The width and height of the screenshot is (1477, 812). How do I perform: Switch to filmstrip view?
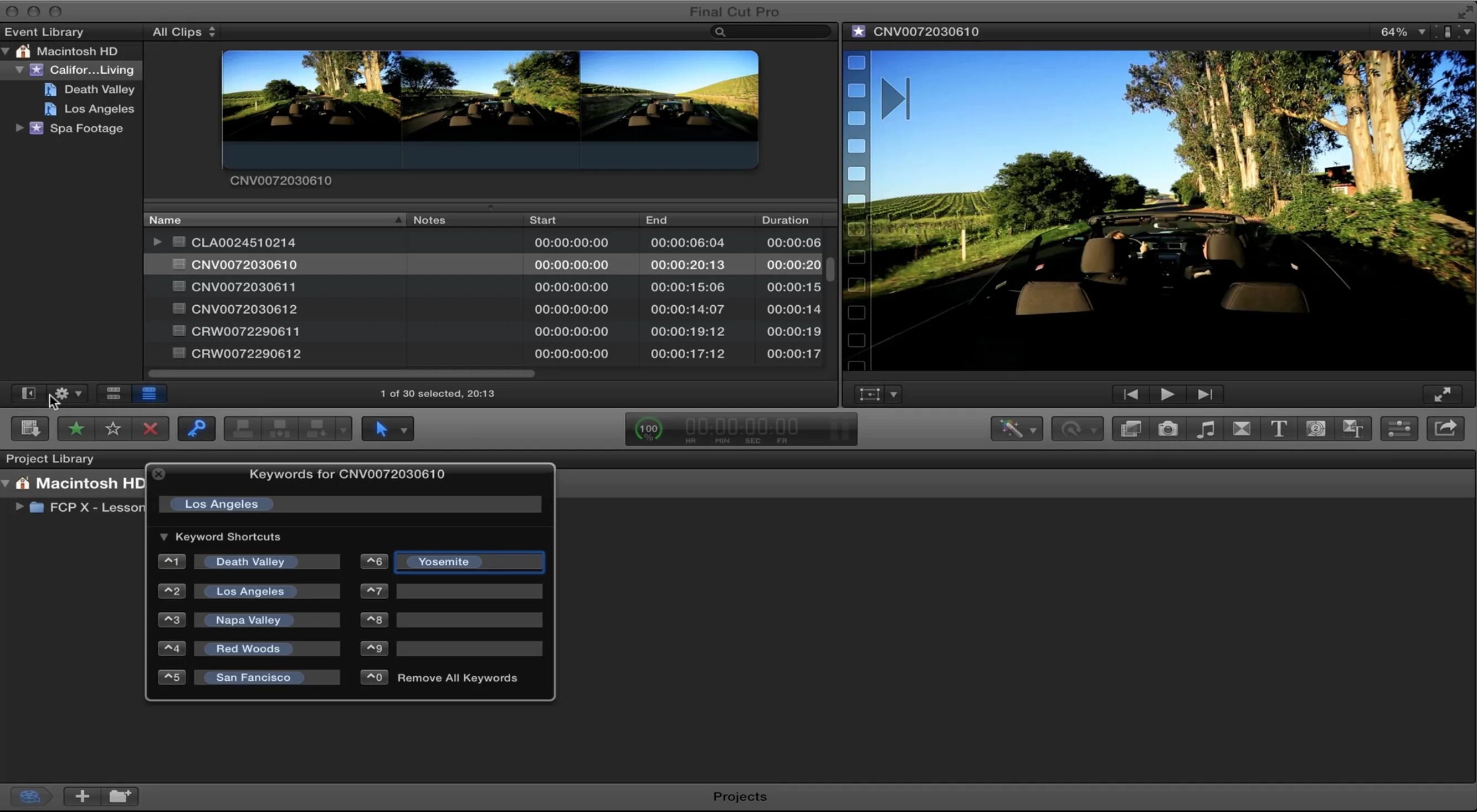(x=113, y=393)
